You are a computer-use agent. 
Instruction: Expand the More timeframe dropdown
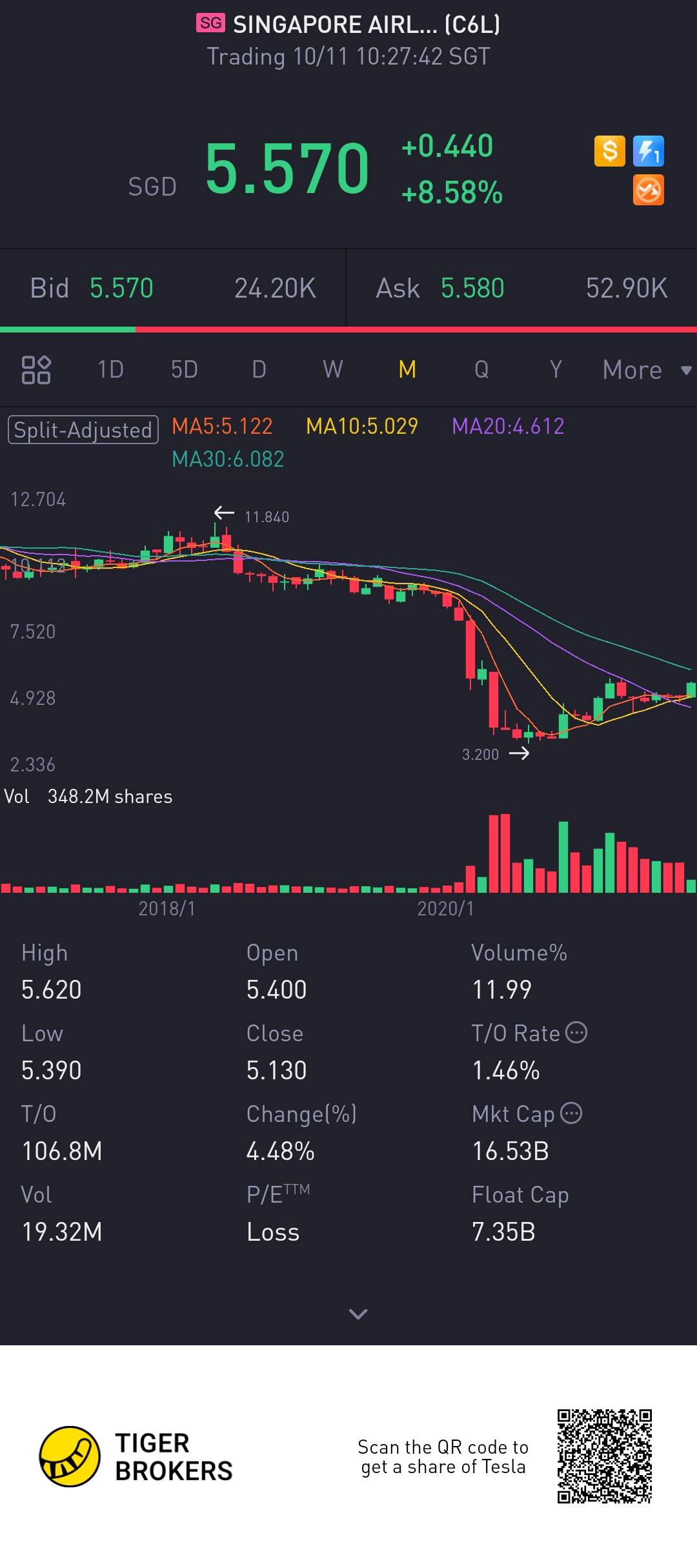coord(647,370)
